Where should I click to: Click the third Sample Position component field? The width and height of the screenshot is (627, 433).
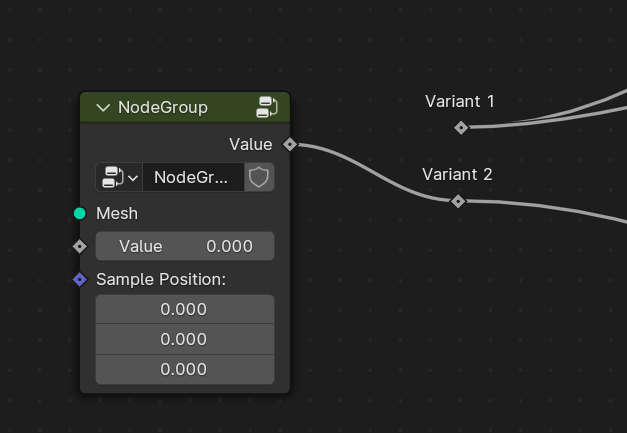coord(184,369)
